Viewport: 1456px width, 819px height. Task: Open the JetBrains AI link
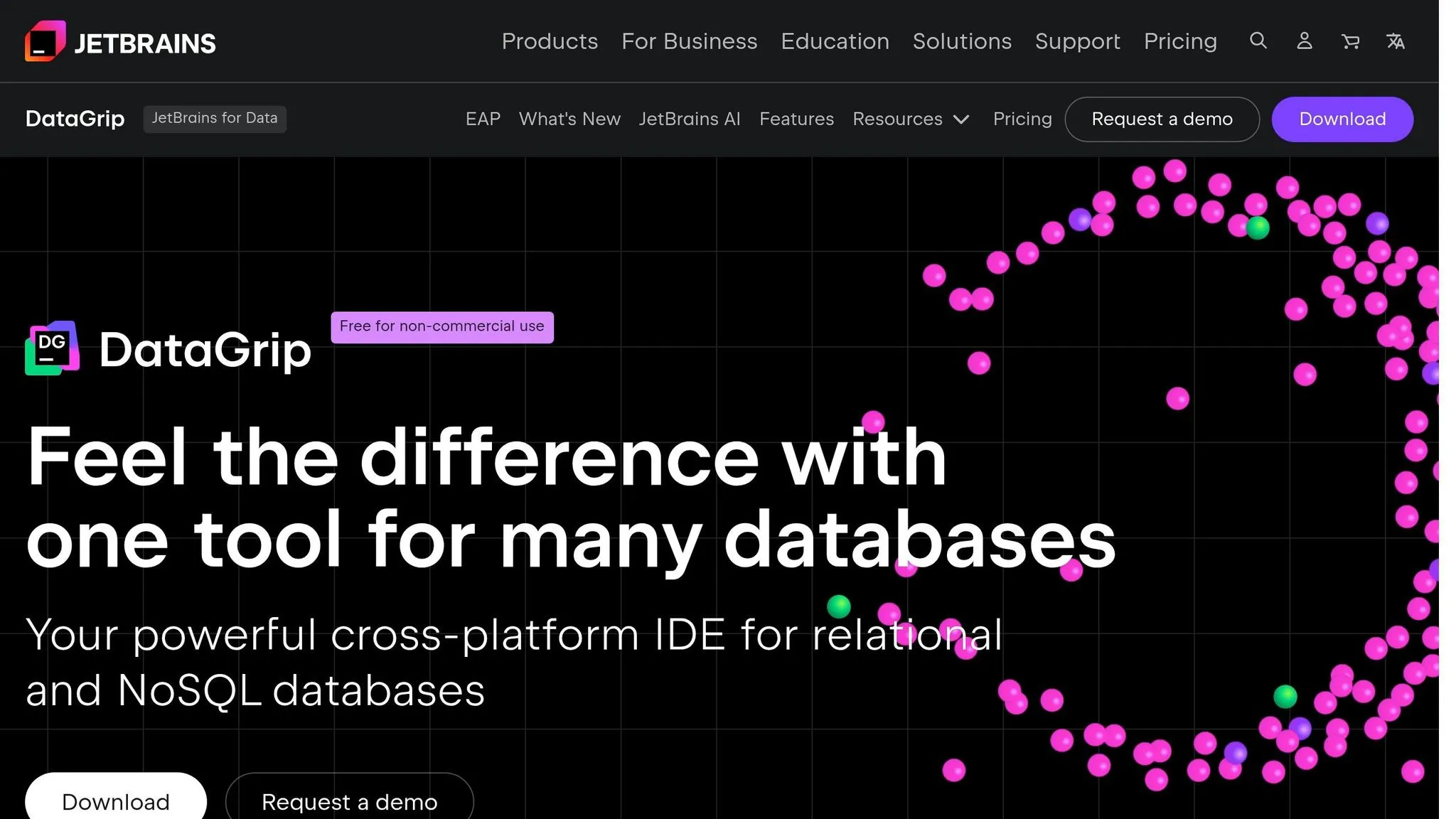[689, 119]
